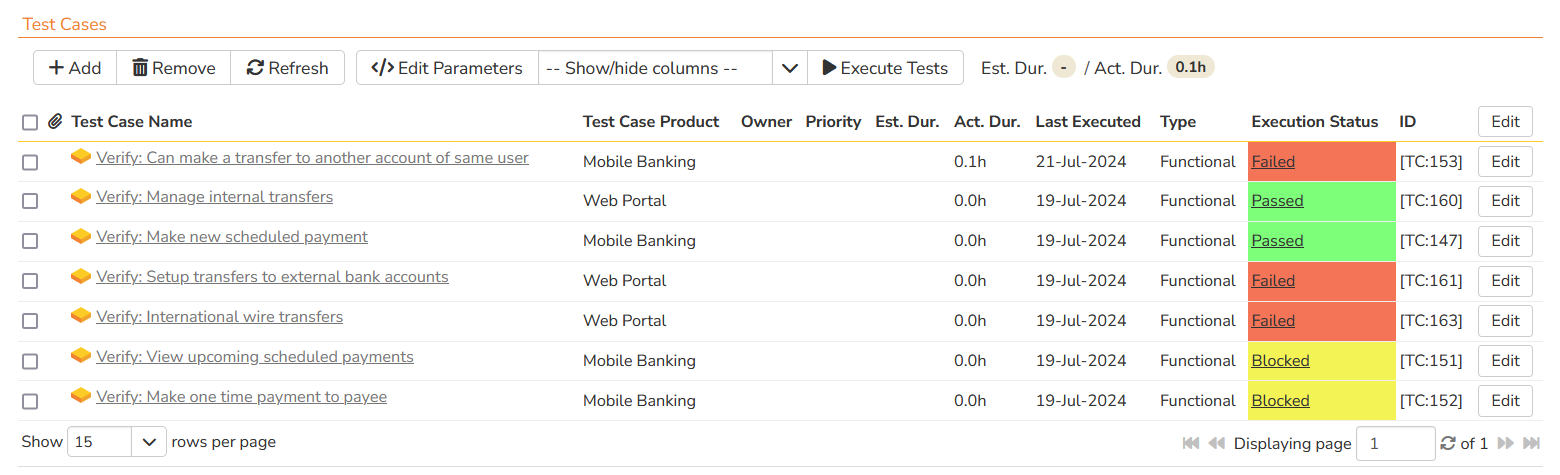Screen dimensions: 1560x475
Task: Select checkbox for View upcoming scheduled payments row
Action: [30, 361]
